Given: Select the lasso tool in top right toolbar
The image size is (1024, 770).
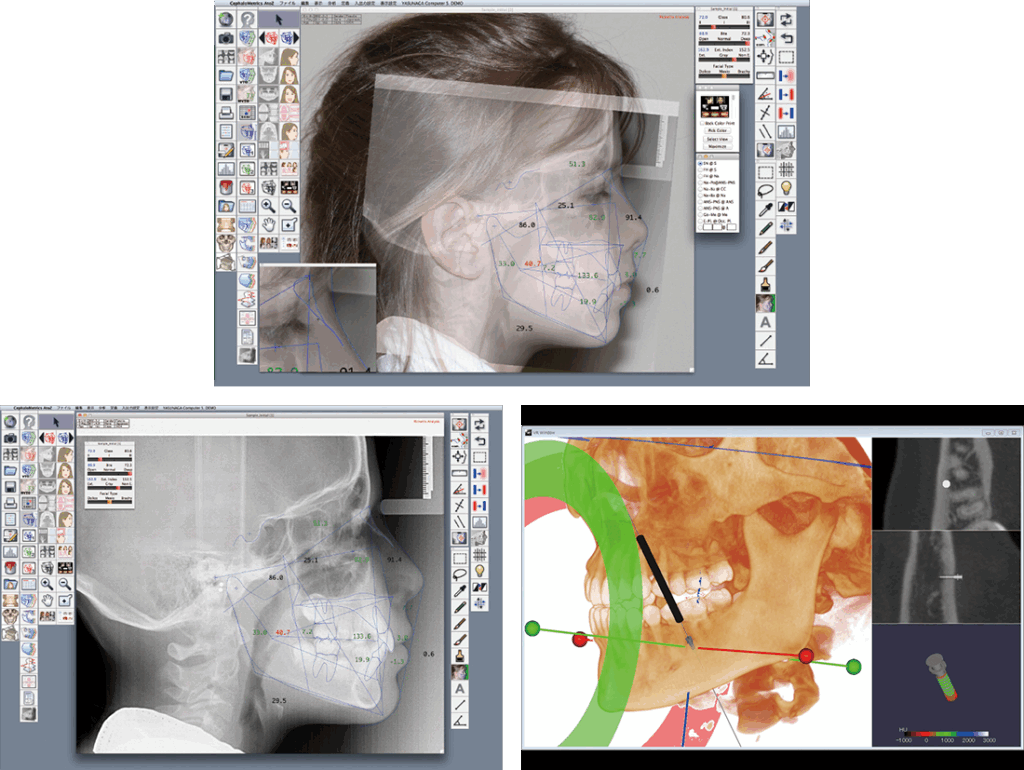Looking at the screenshot, I should 765,188.
